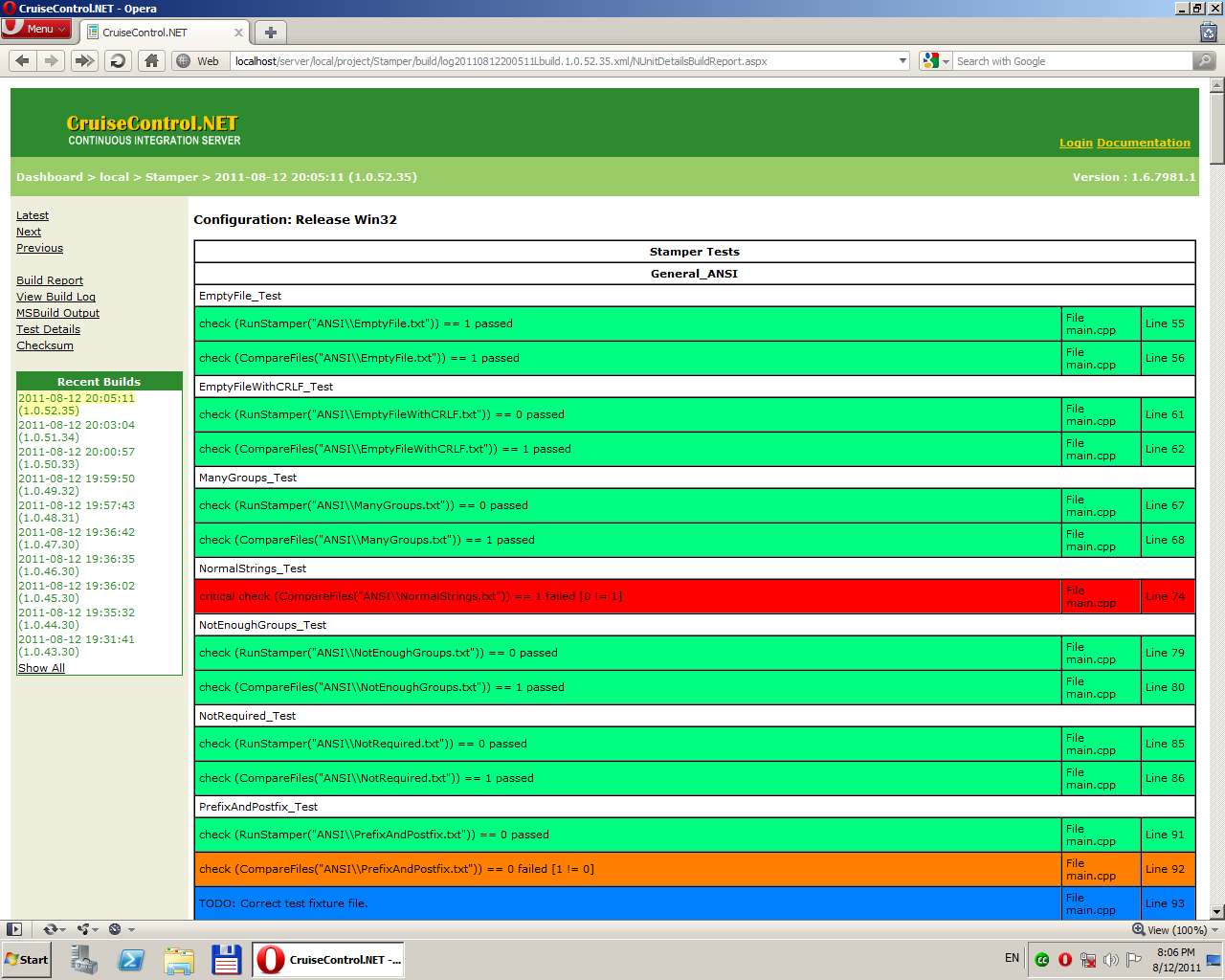Viewport: 1225px width, 980px height.
Task: Click the CruiseControl.NET Opera taskbar button
Action: (328, 959)
